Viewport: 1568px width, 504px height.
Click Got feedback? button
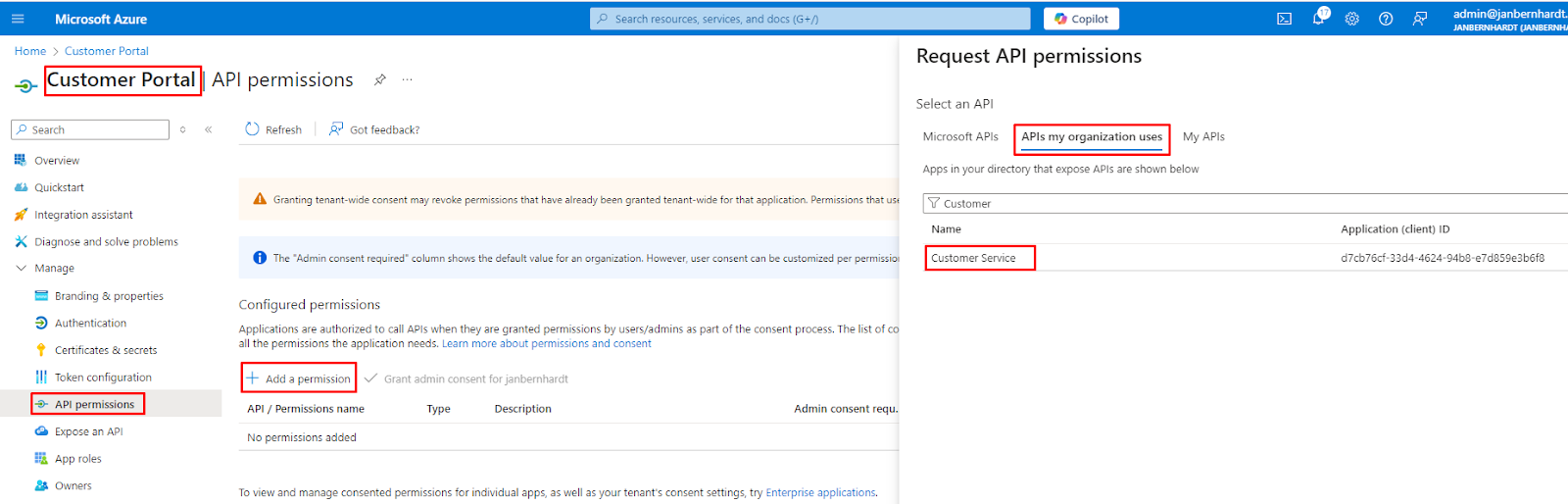[374, 129]
